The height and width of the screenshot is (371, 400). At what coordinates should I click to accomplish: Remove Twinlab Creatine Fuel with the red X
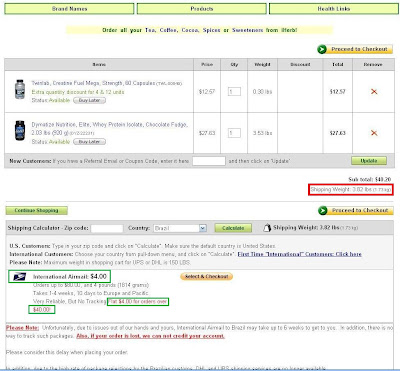374,91
